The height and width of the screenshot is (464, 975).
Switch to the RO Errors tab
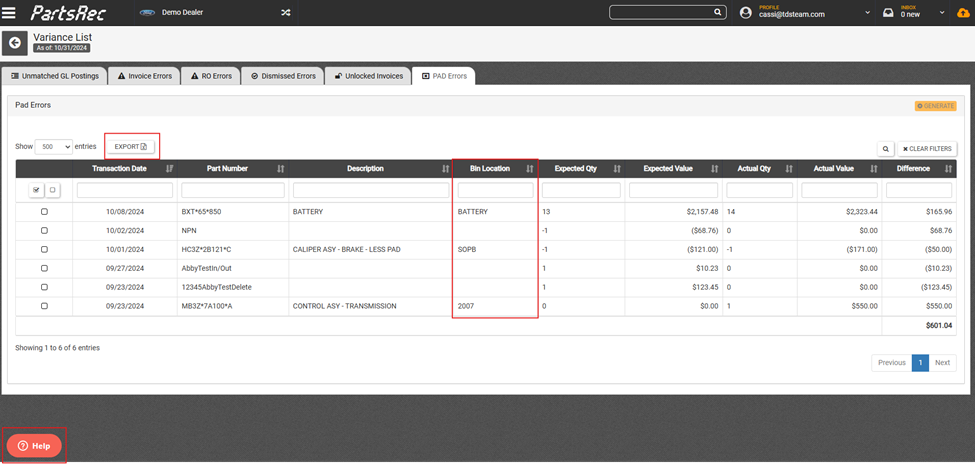click(x=211, y=76)
